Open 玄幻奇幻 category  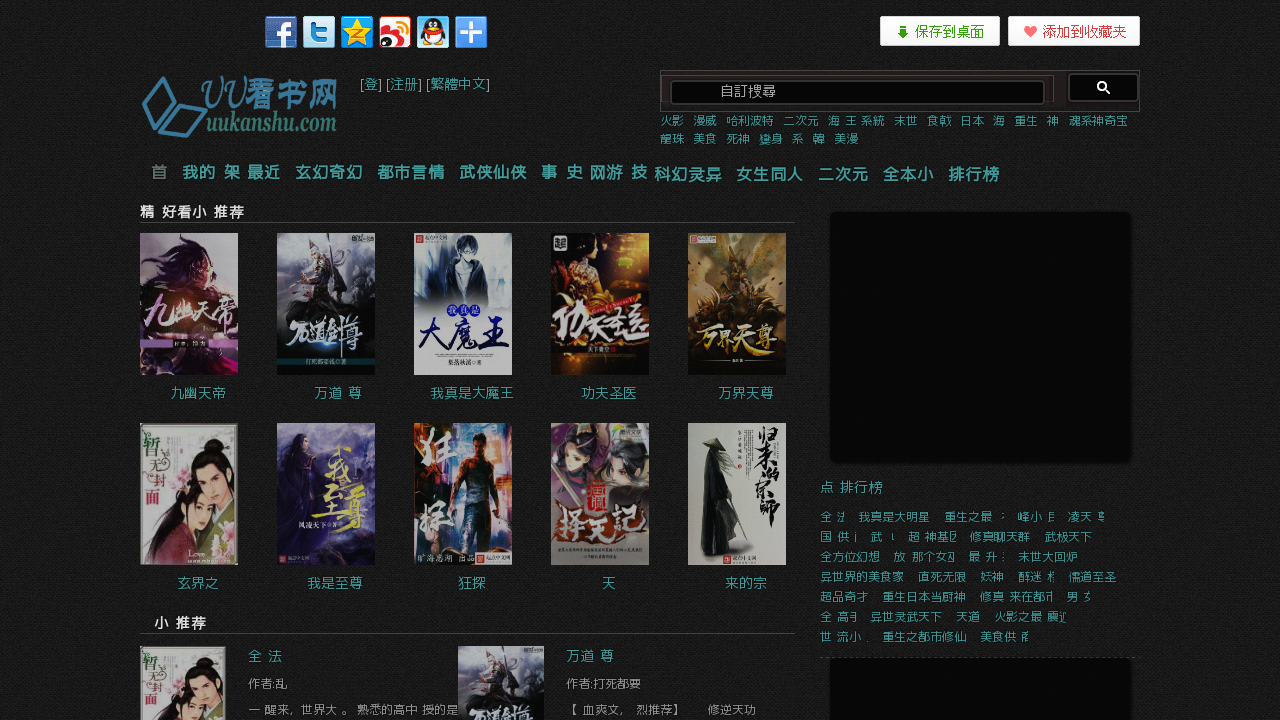(x=329, y=172)
